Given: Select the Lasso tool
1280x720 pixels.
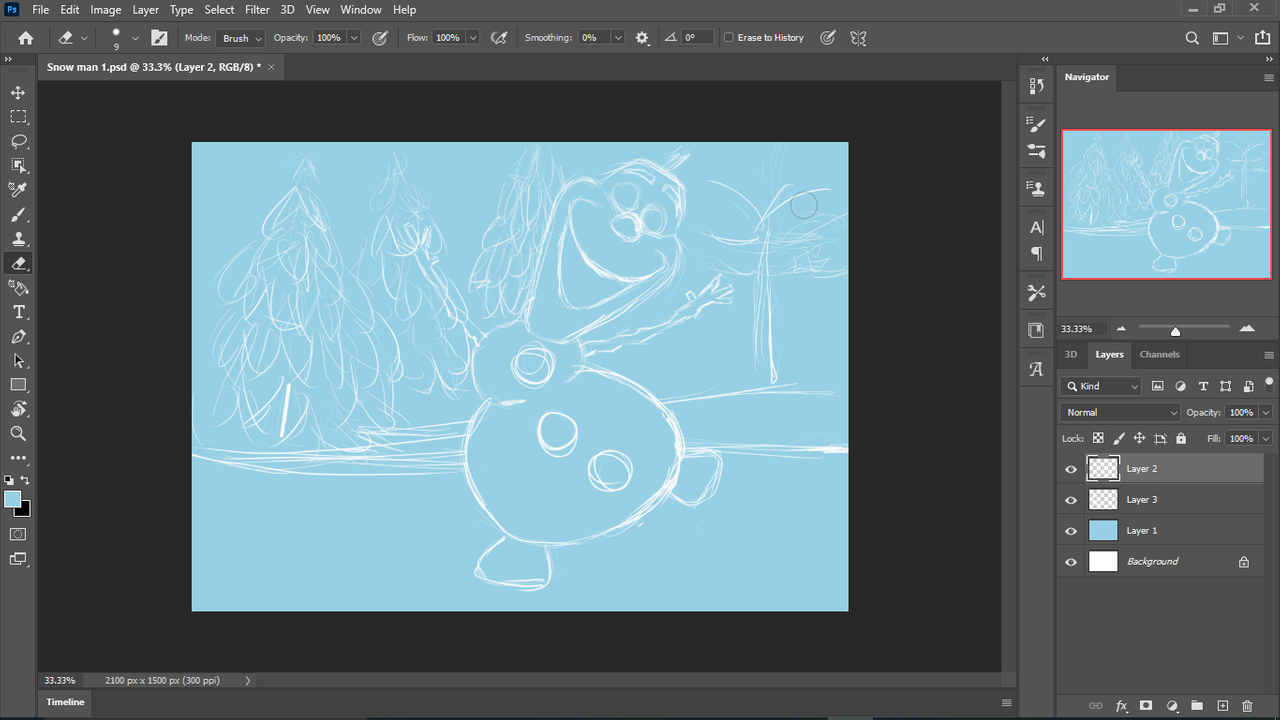Looking at the screenshot, I should point(18,141).
